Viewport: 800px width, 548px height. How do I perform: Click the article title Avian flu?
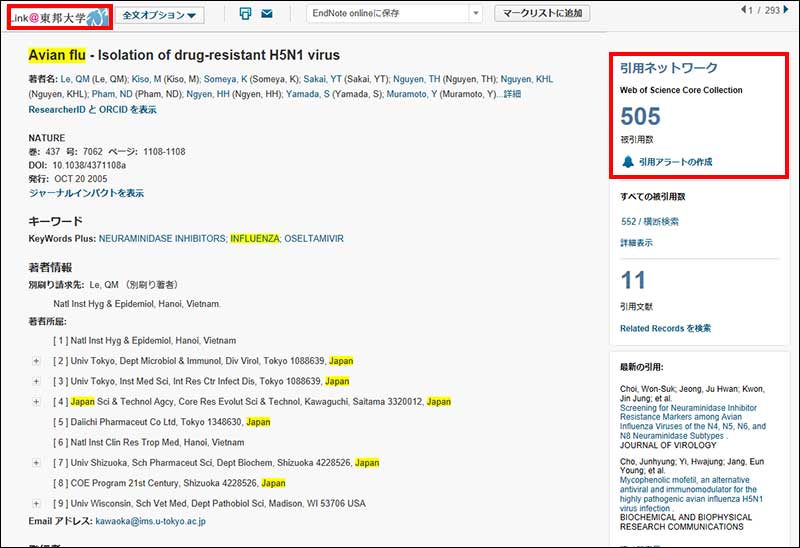pyautogui.click(x=184, y=55)
